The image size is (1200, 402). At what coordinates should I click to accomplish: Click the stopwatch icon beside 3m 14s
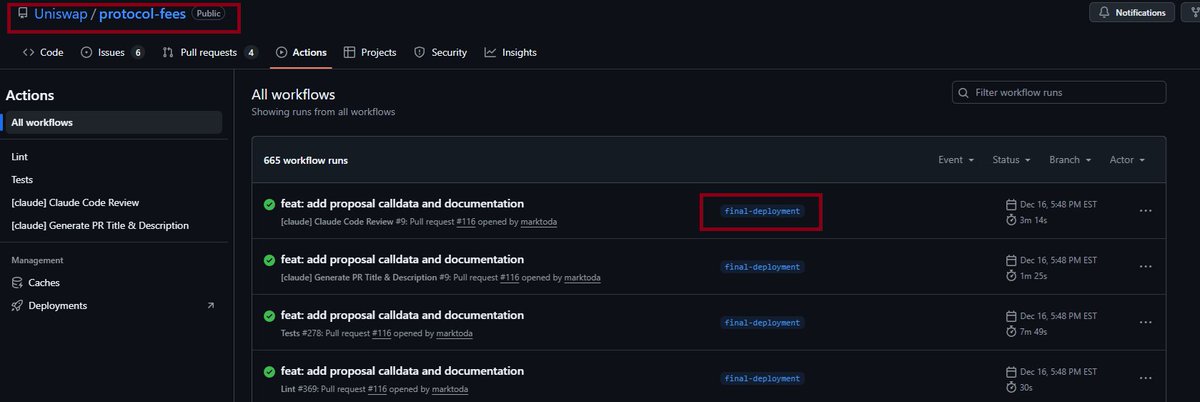pyautogui.click(x=1011, y=219)
